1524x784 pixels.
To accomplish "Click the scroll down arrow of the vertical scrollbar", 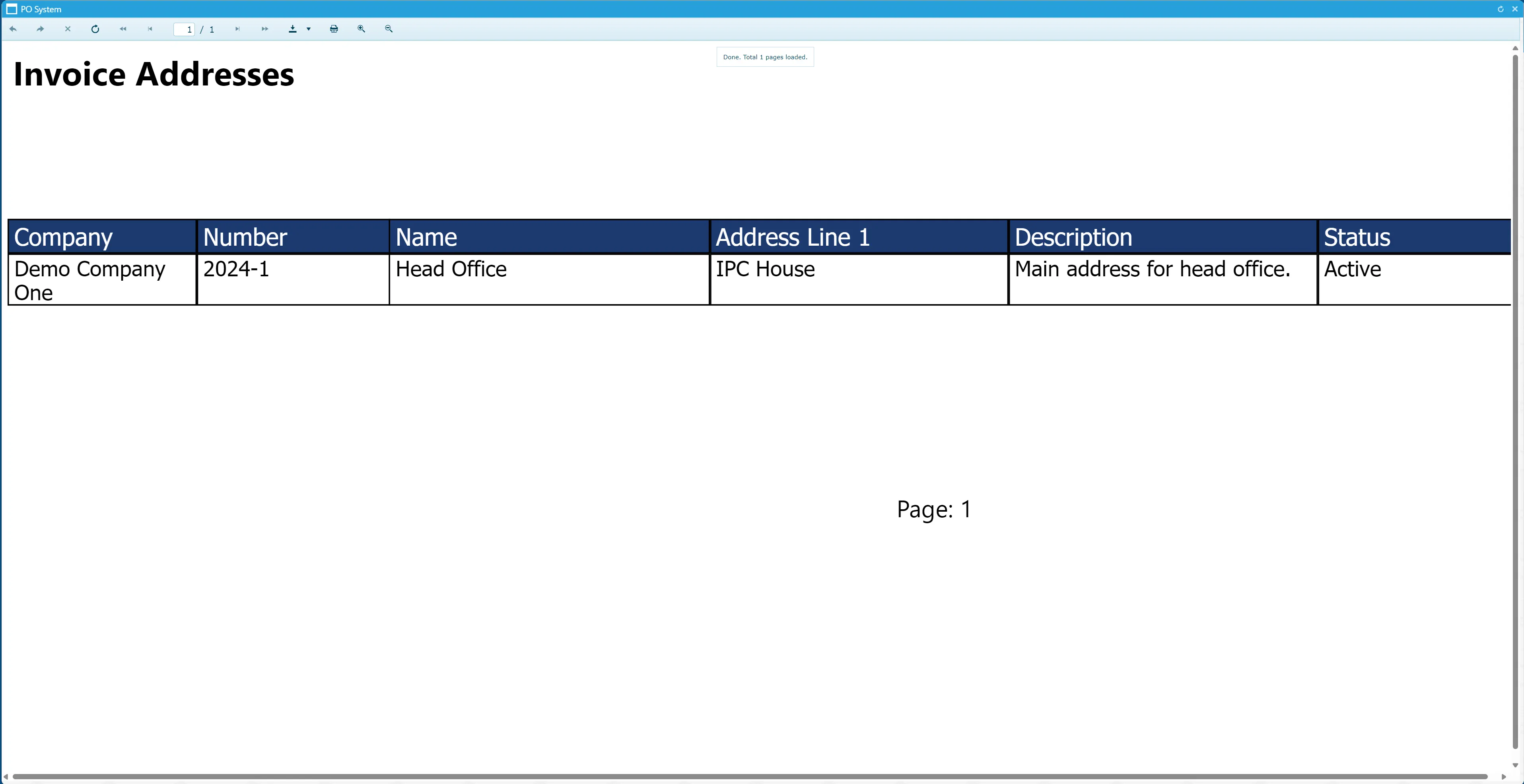I will click(1515, 765).
